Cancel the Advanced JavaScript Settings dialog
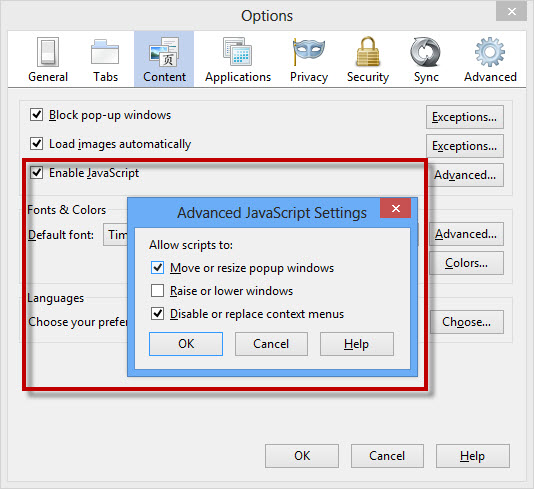This screenshot has width=534, height=489. pyautogui.click(x=271, y=344)
